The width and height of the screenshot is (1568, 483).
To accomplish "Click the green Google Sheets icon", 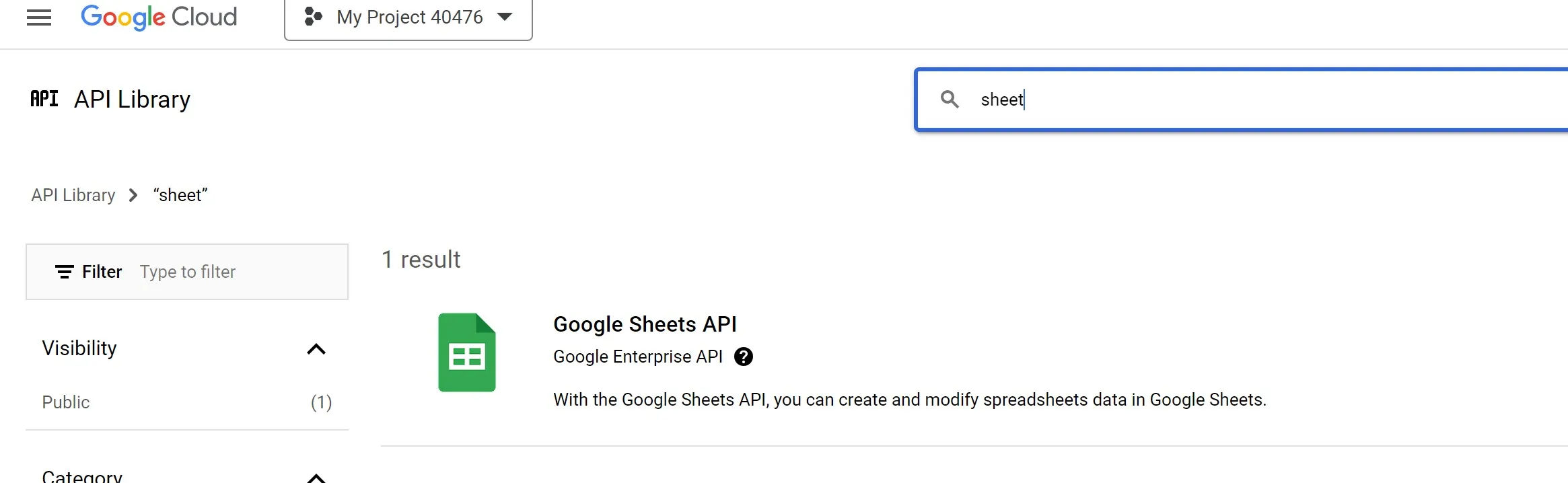I will pyautogui.click(x=467, y=352).
